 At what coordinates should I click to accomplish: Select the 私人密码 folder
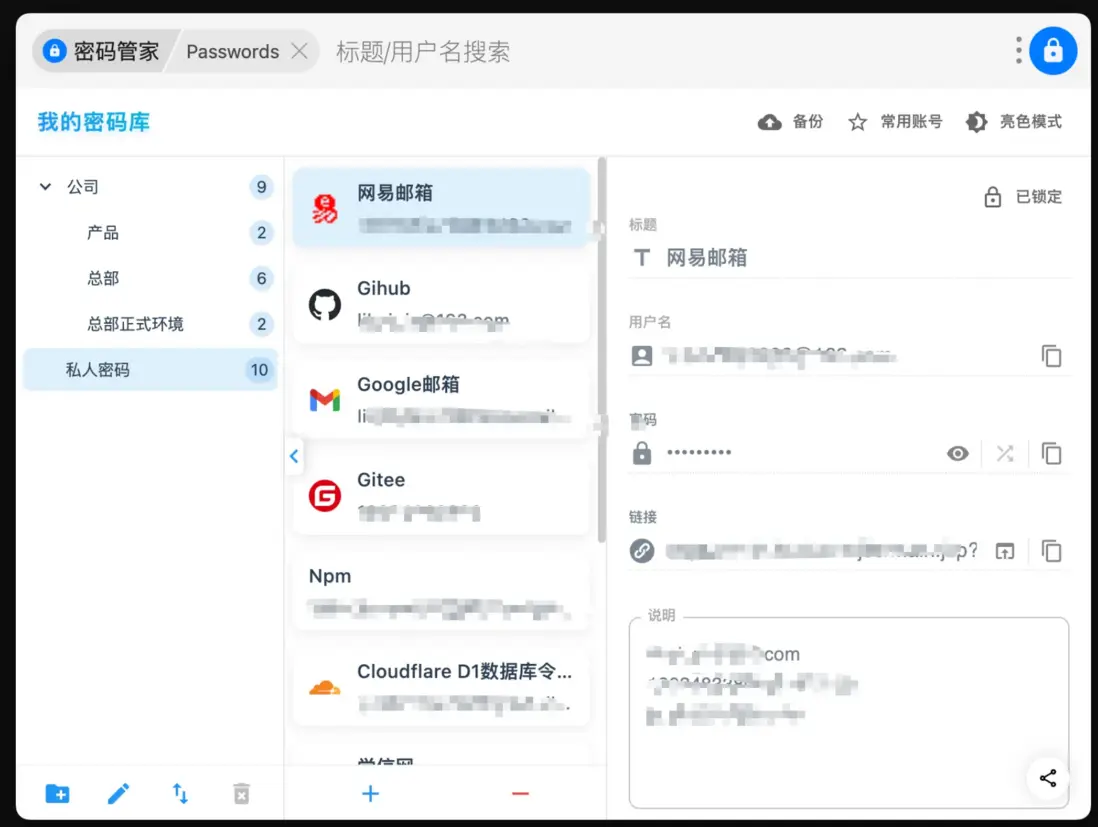[x=151, y=370]
